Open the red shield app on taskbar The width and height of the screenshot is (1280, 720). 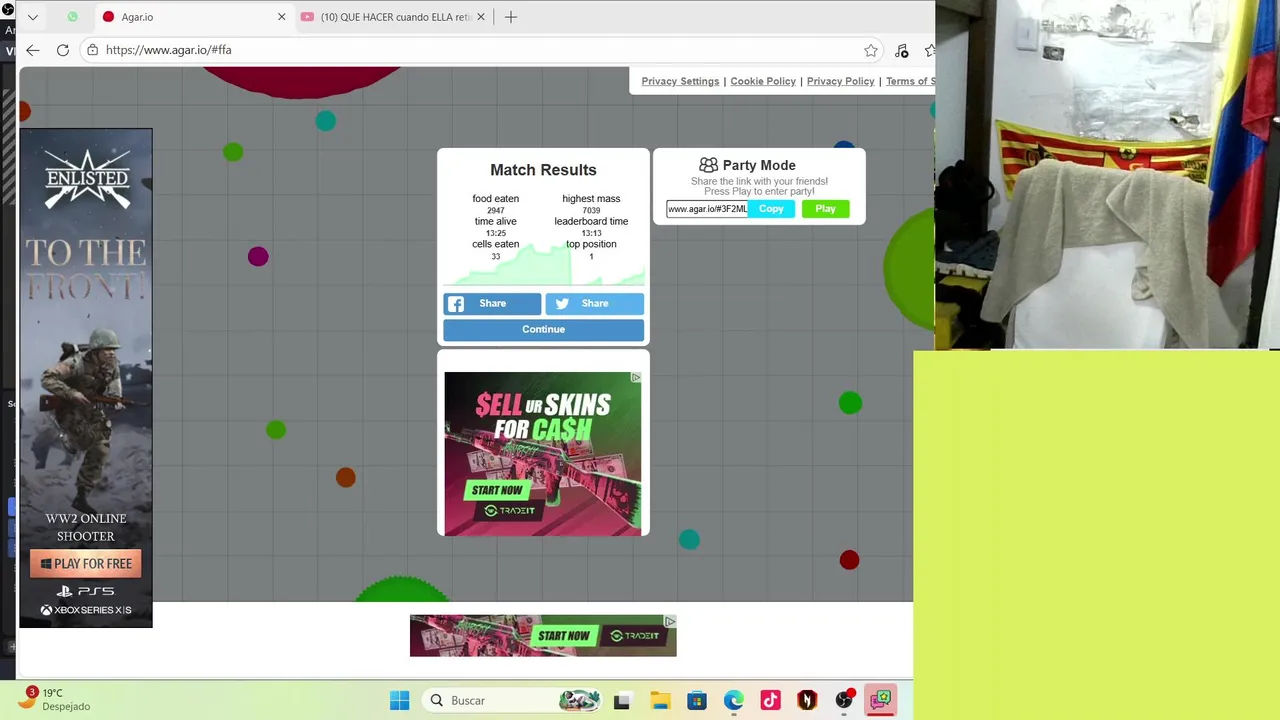coord(807,701)
